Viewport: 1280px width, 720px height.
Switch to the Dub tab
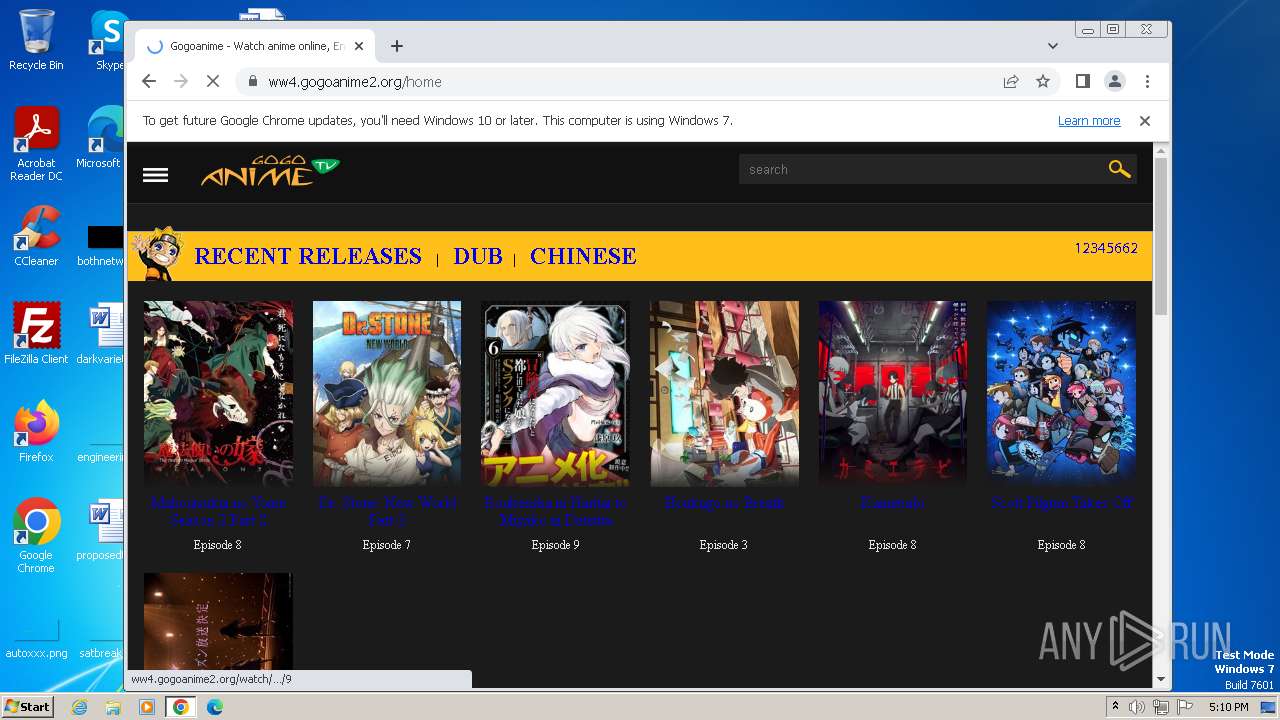pos(478,256)
